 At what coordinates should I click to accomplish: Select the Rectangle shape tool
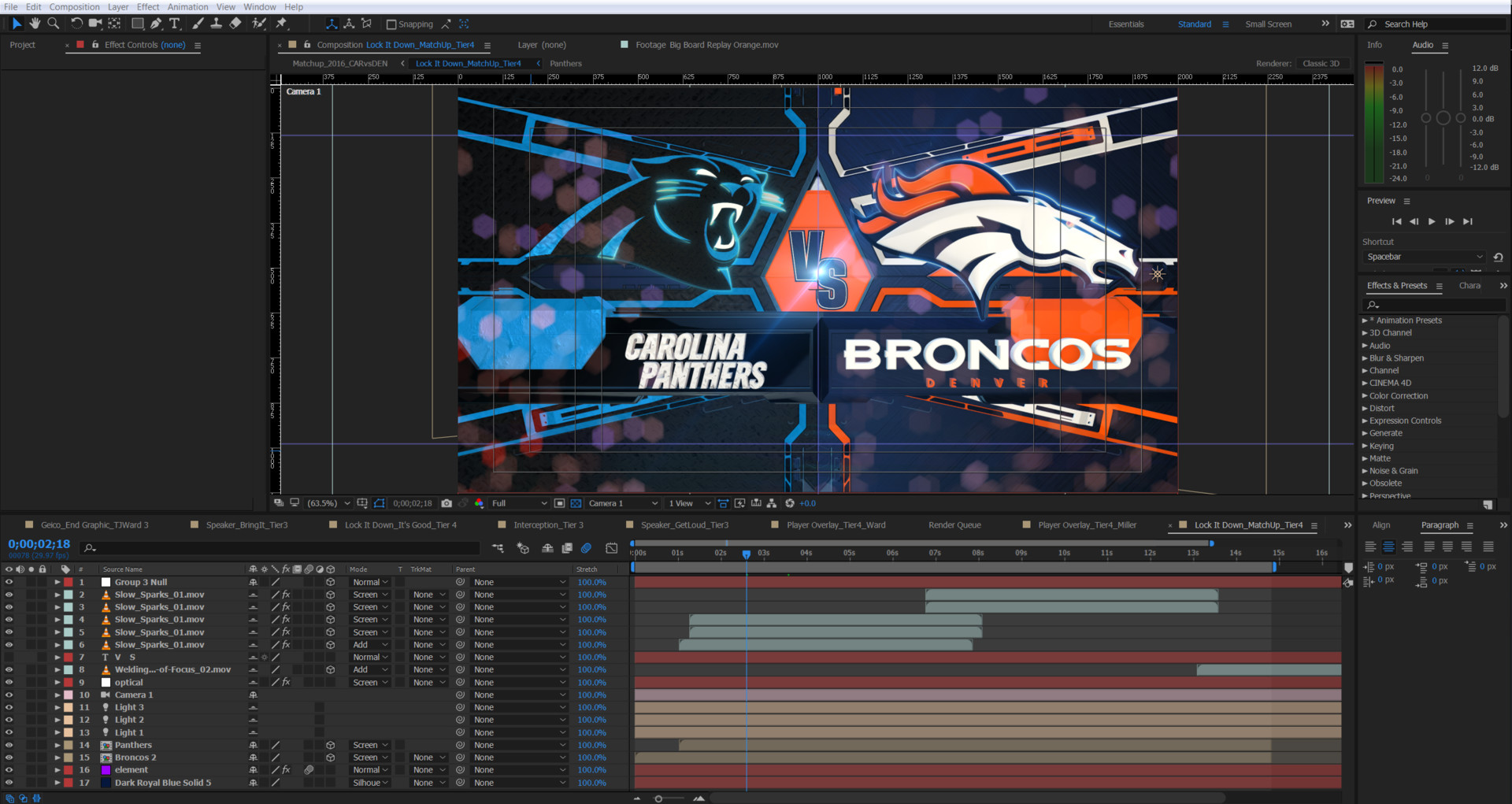coord(138,24)
